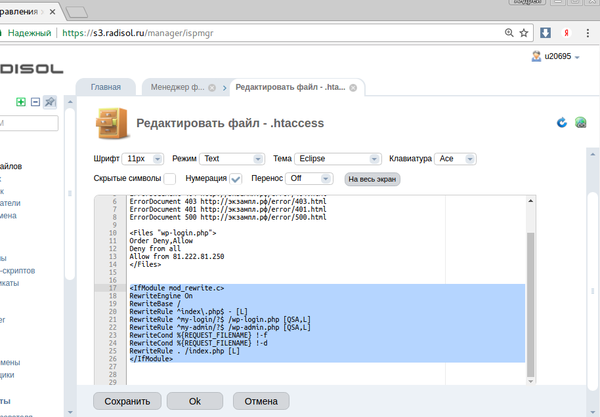Click ErrorDocument 500 line in the editor

coord(228,217)
